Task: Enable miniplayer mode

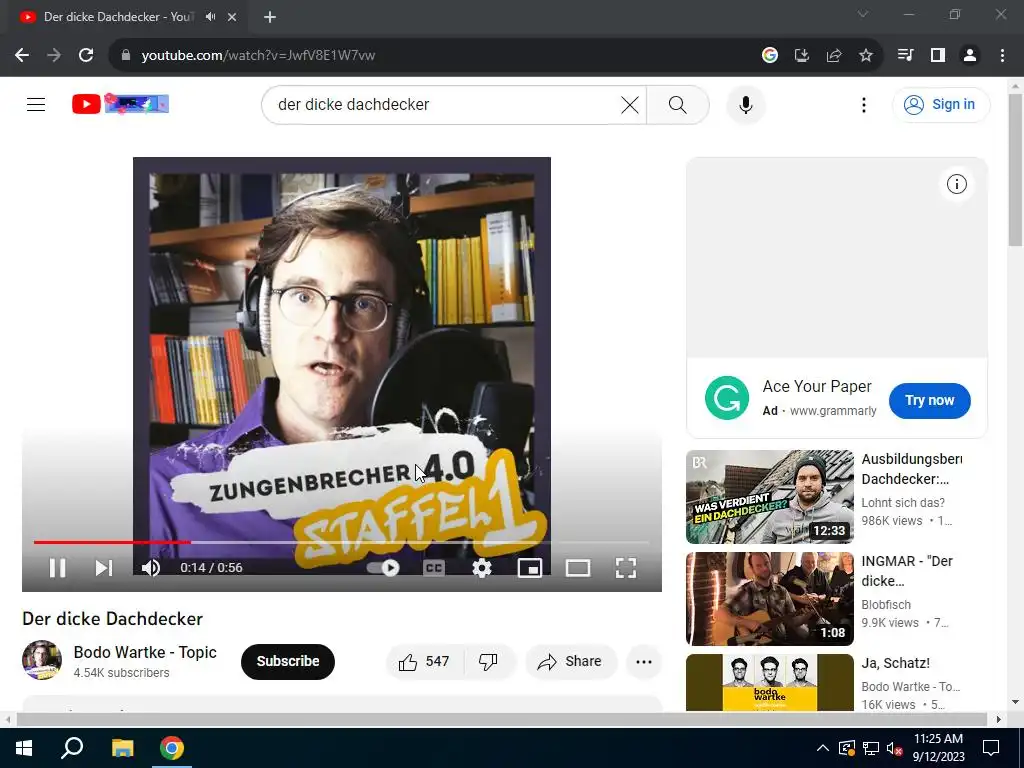Action: coord(530,568)
